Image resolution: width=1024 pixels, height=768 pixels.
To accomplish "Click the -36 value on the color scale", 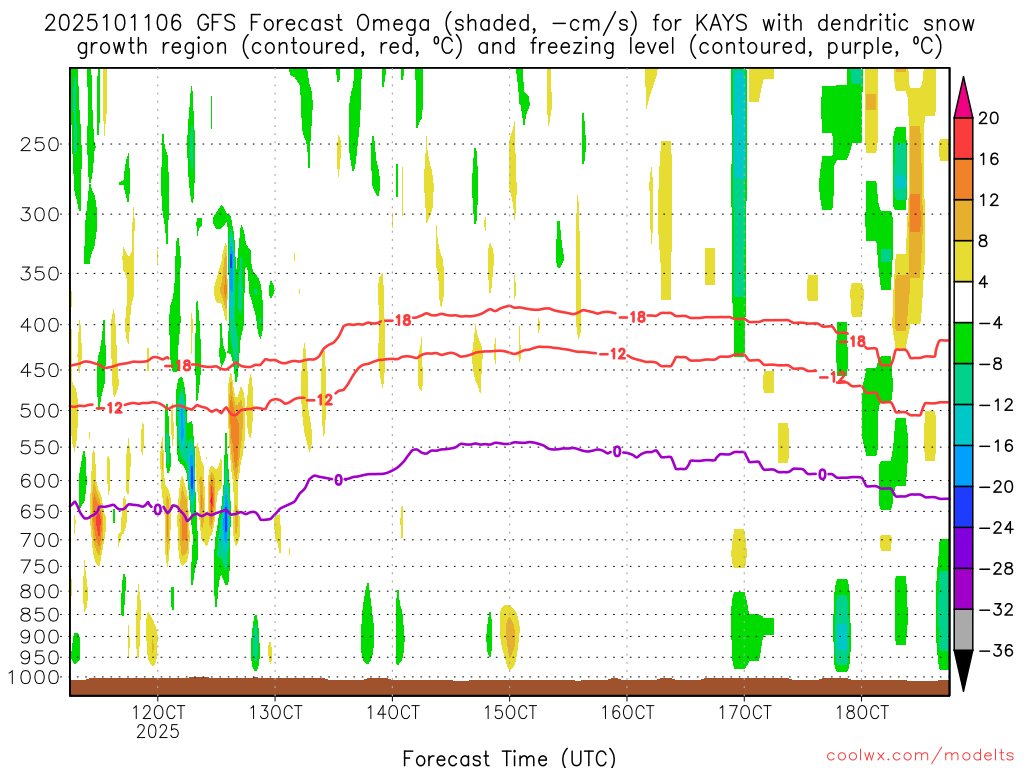I will (x=995, y=650).
